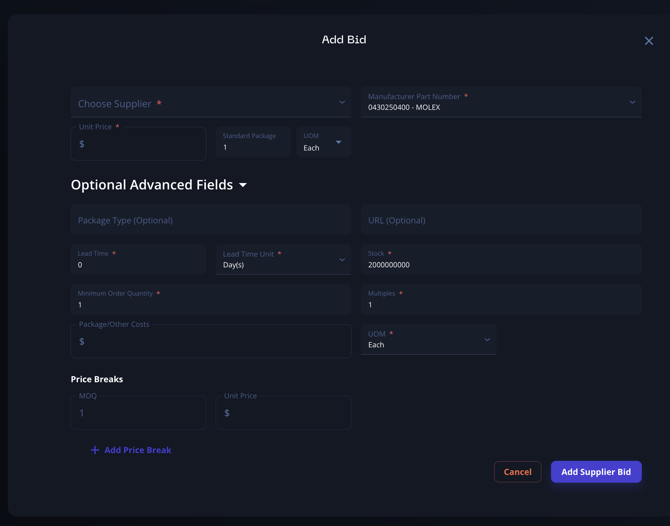670x526 pixels.
Task: Click the Package Type (Optional) field
Action: point(210,220)
